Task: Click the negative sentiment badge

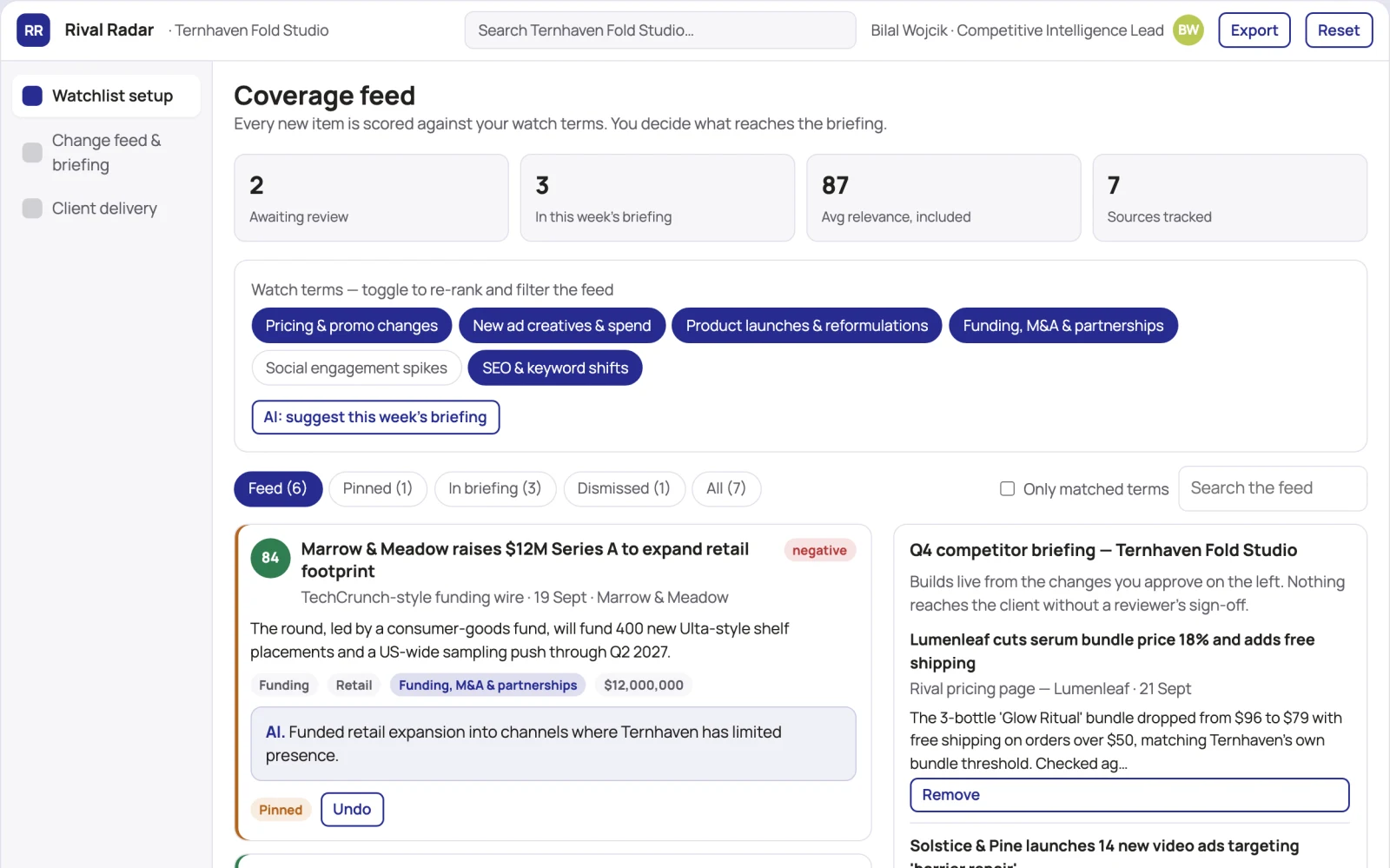Action: click(819, 551)
